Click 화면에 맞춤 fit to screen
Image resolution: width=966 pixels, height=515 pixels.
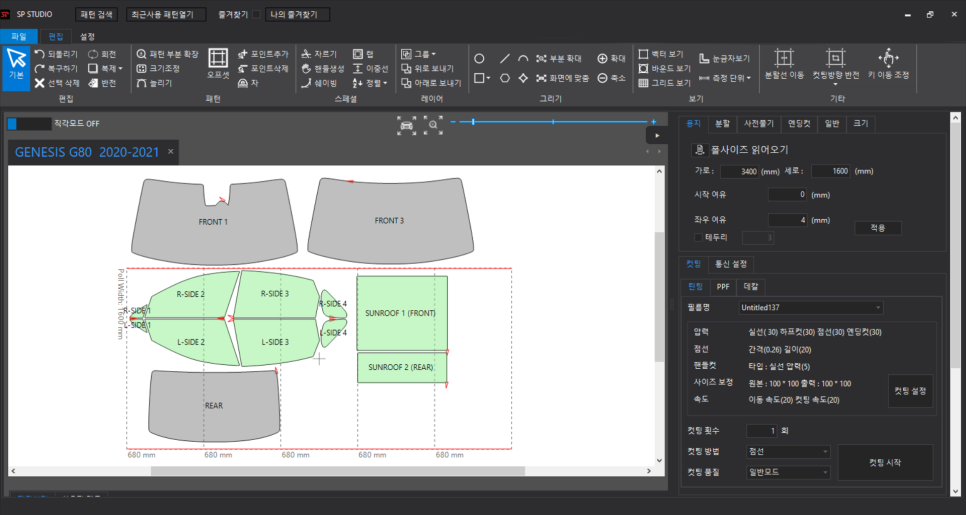tap(562, 78)
